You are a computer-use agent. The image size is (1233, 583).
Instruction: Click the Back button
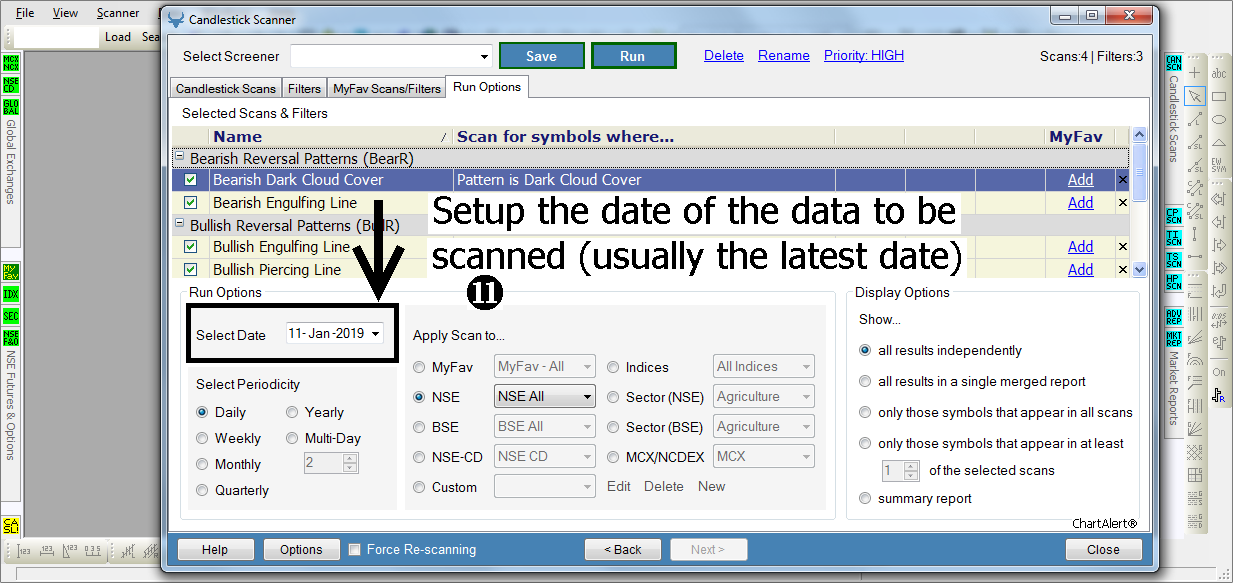coord(623,549)
